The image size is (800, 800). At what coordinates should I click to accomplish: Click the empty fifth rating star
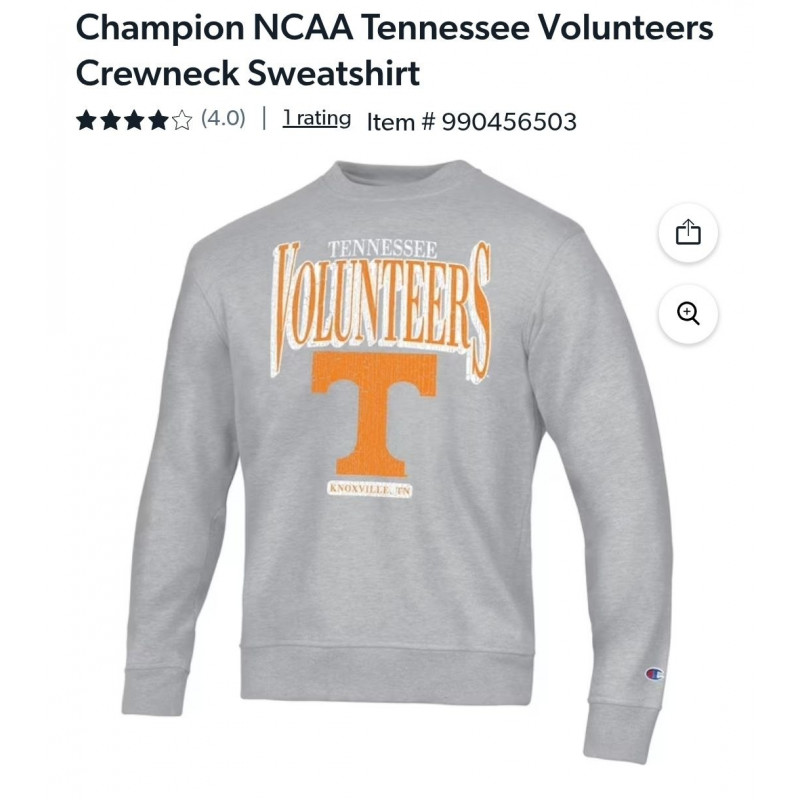[x=182, y=120]
